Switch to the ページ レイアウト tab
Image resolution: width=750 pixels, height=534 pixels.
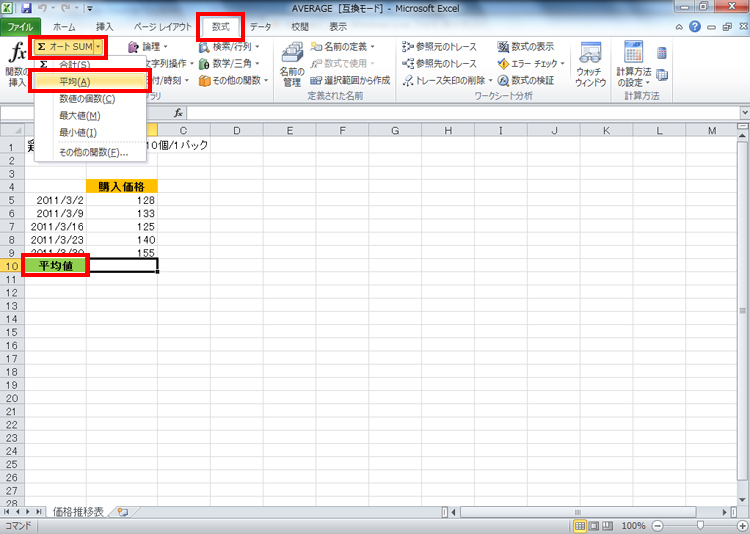[x=163, y=27]
